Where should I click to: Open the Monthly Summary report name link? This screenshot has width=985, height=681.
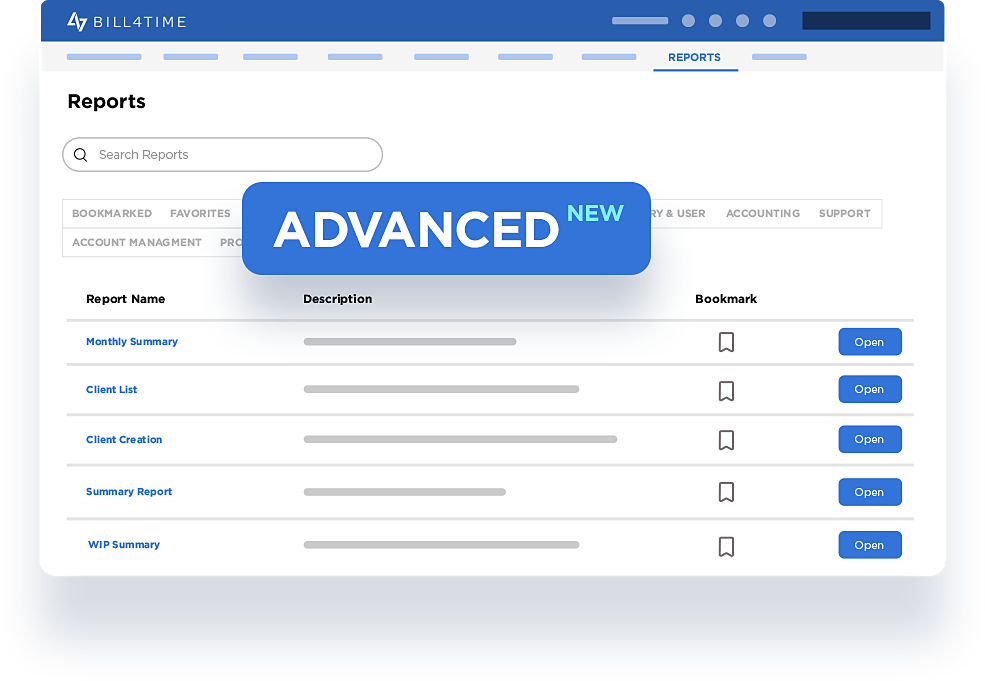click(x=132, y=342)
